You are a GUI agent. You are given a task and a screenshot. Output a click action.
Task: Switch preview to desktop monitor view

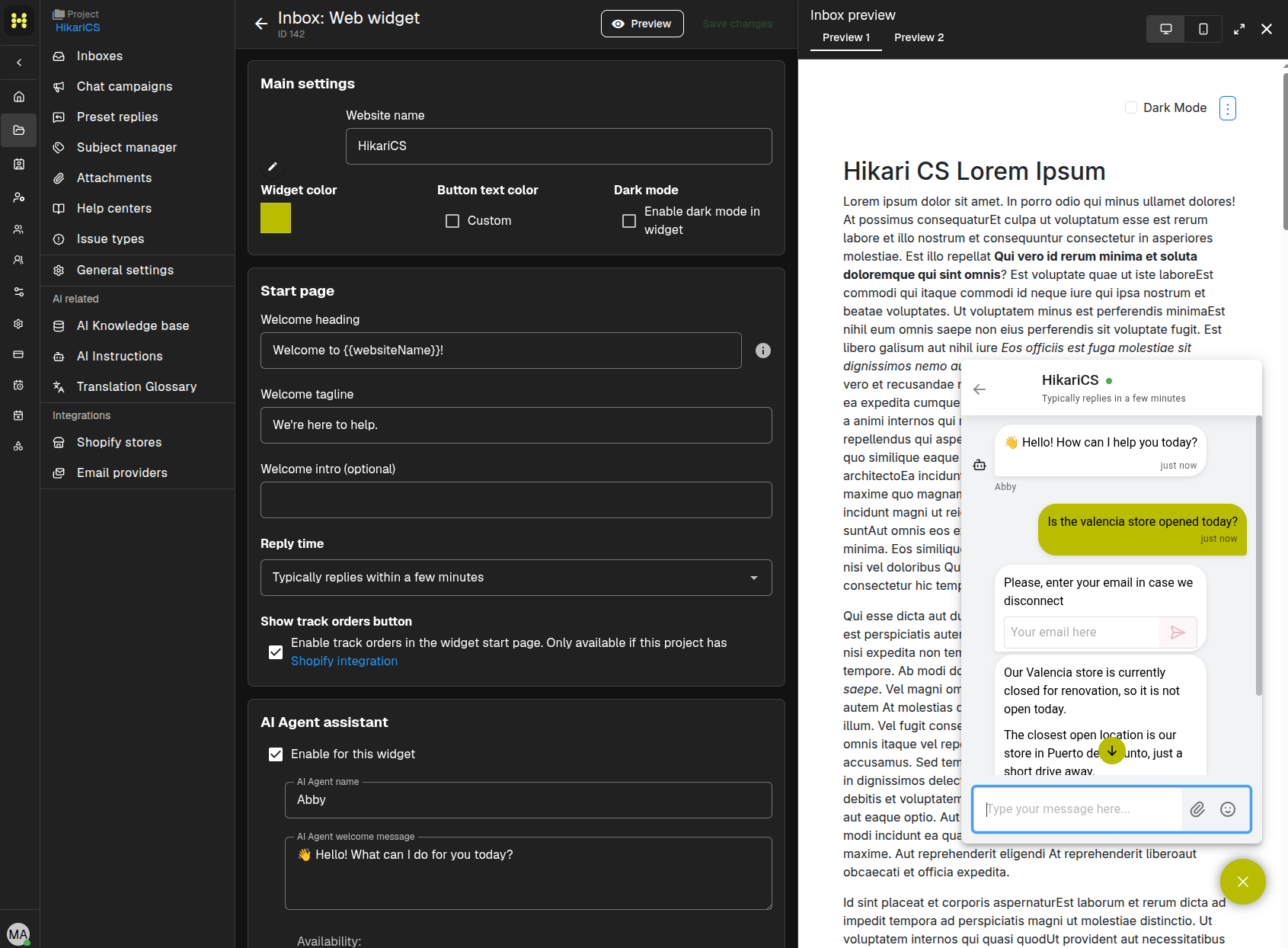[x=1165, y=29]
